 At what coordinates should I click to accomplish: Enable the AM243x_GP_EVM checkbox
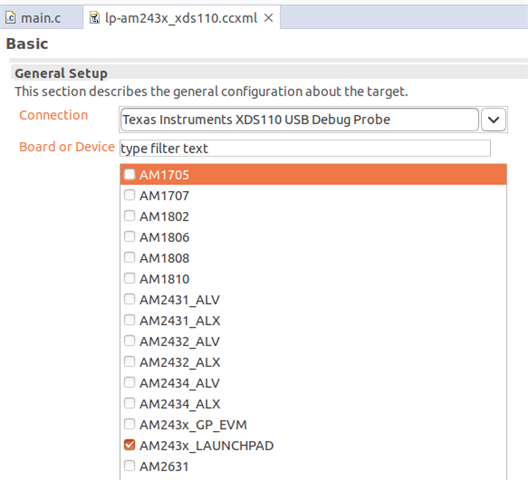pyautogui.click(x=130, y=424)
